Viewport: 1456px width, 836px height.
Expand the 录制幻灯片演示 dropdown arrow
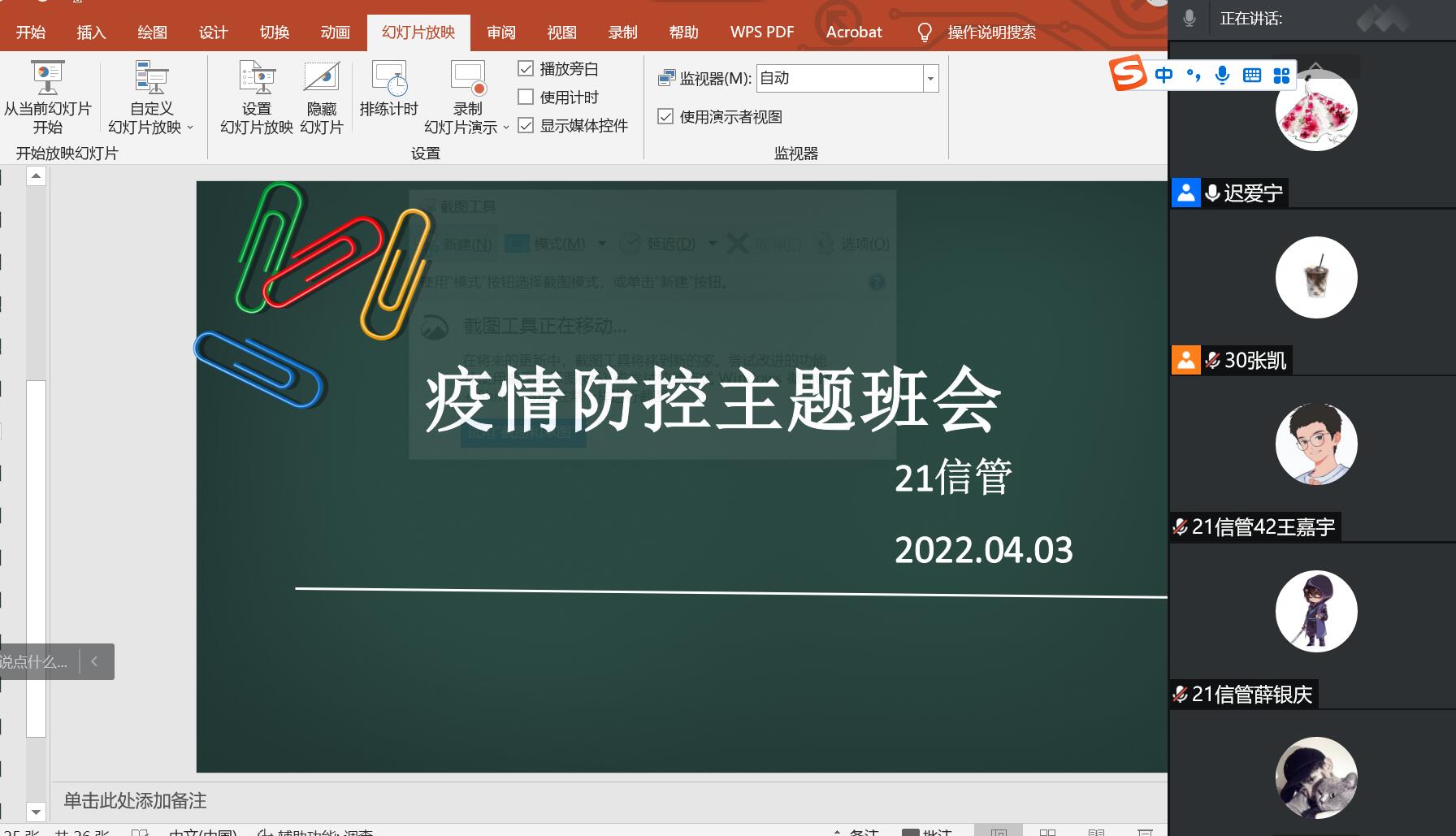point(505,128)
